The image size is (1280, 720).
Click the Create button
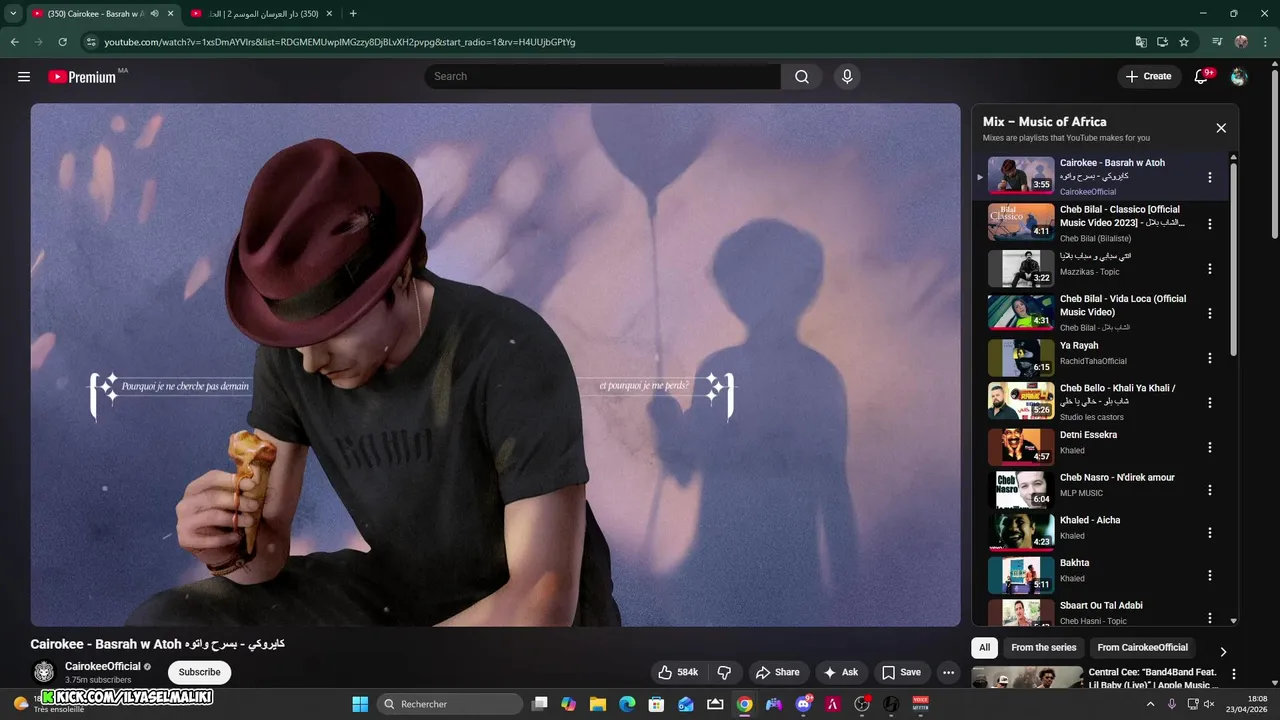pyautogui.click(x=1148, y=76)
